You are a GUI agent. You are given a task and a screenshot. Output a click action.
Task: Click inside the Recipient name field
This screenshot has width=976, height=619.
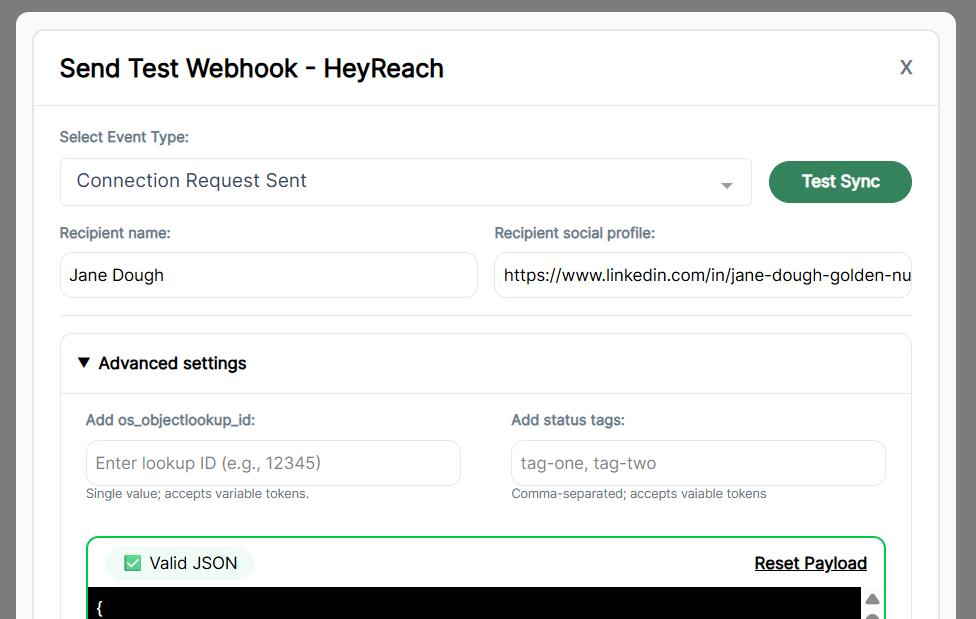coord(268,274)
